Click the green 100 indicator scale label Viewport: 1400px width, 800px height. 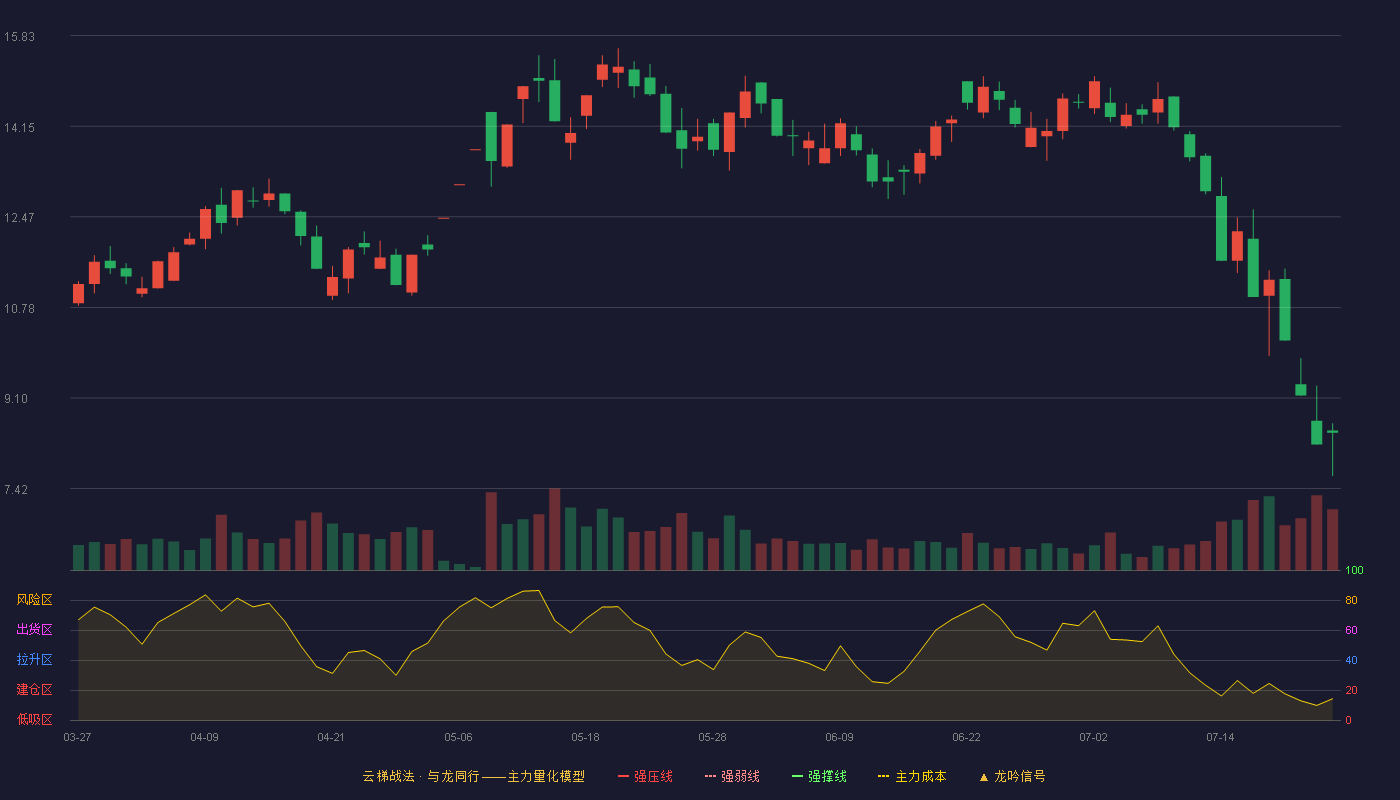coord(1354,571)
